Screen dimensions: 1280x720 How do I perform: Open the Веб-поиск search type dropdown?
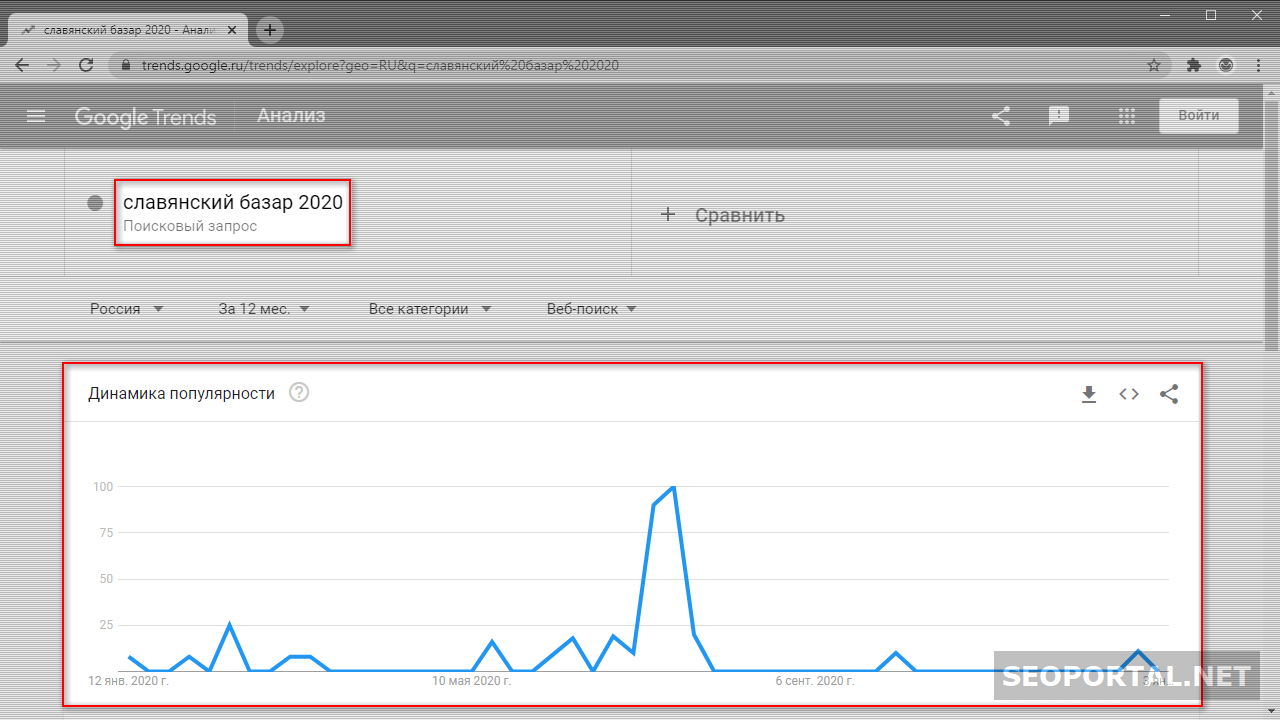(591, 309)
